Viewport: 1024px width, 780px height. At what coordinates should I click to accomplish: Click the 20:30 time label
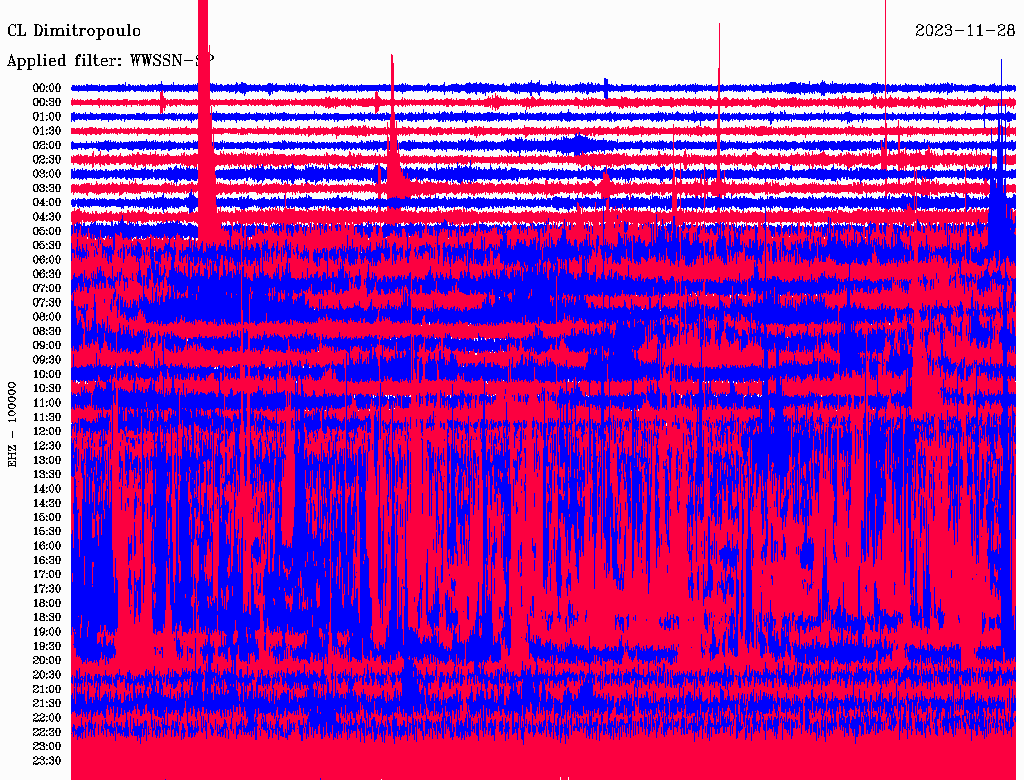click(x=48, y=675)
